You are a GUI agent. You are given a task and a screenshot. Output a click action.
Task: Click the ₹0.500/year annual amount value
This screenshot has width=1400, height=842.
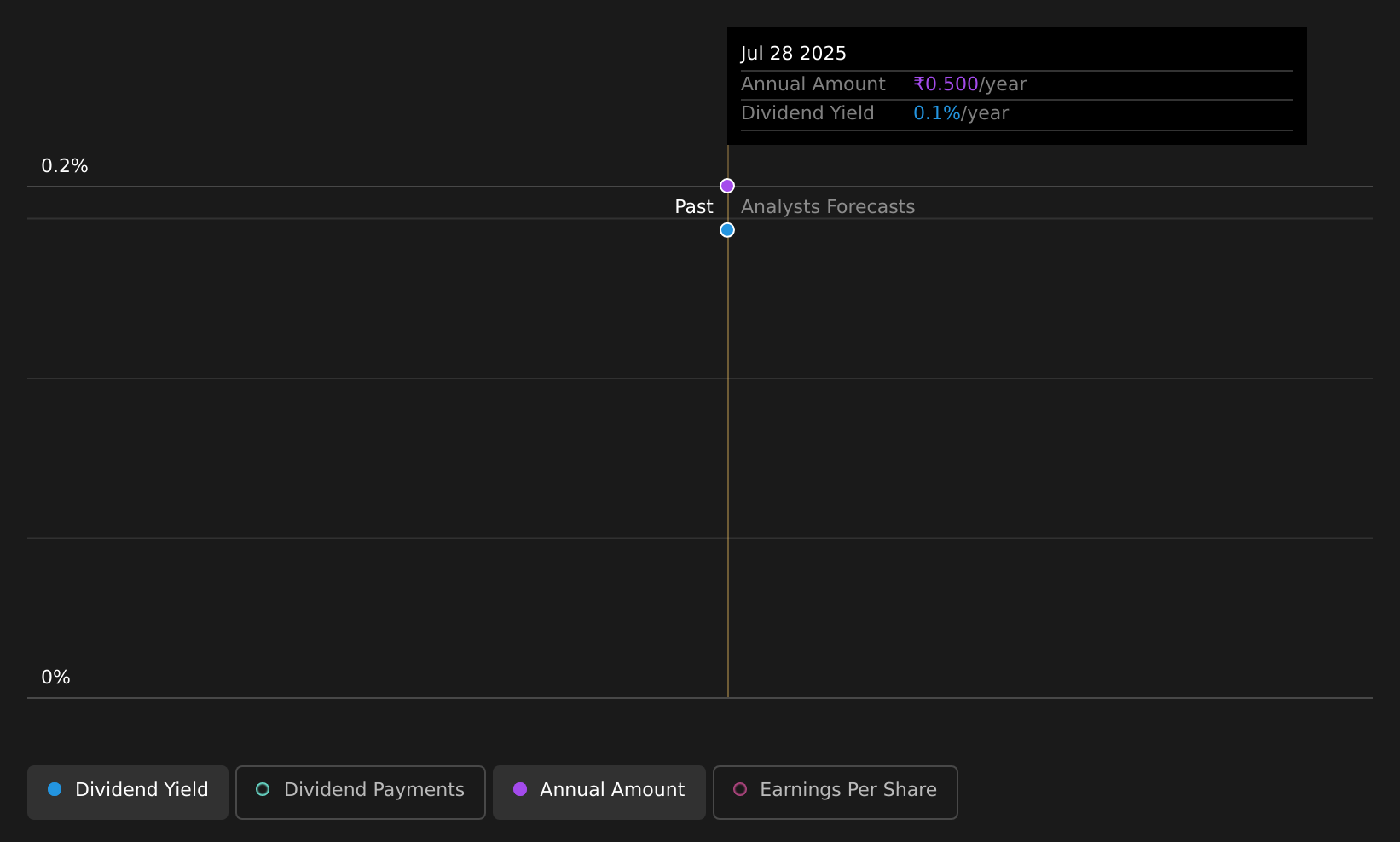[x=970, y=84]
